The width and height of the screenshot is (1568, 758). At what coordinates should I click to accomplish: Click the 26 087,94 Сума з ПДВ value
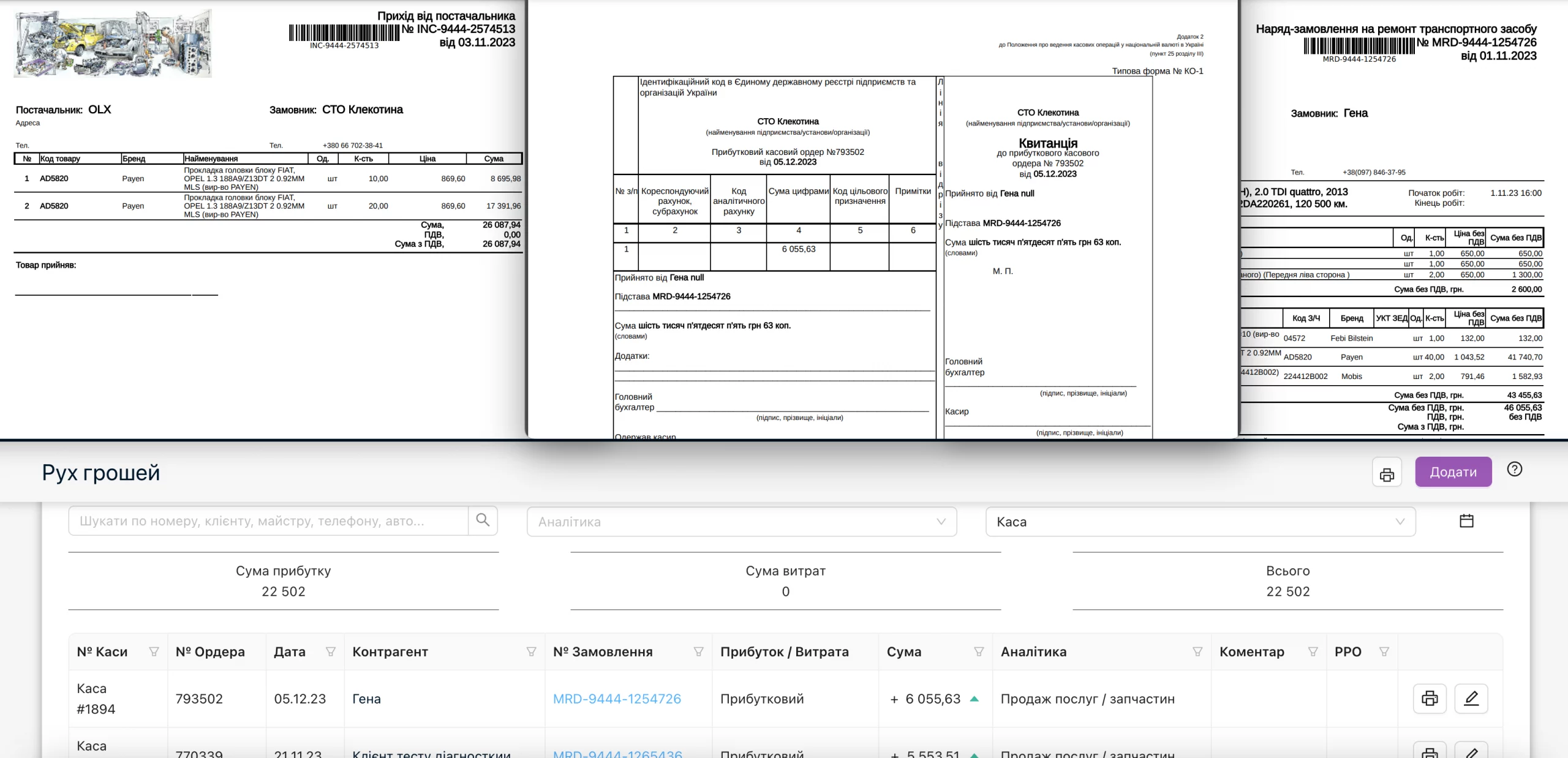pos(501,244)
